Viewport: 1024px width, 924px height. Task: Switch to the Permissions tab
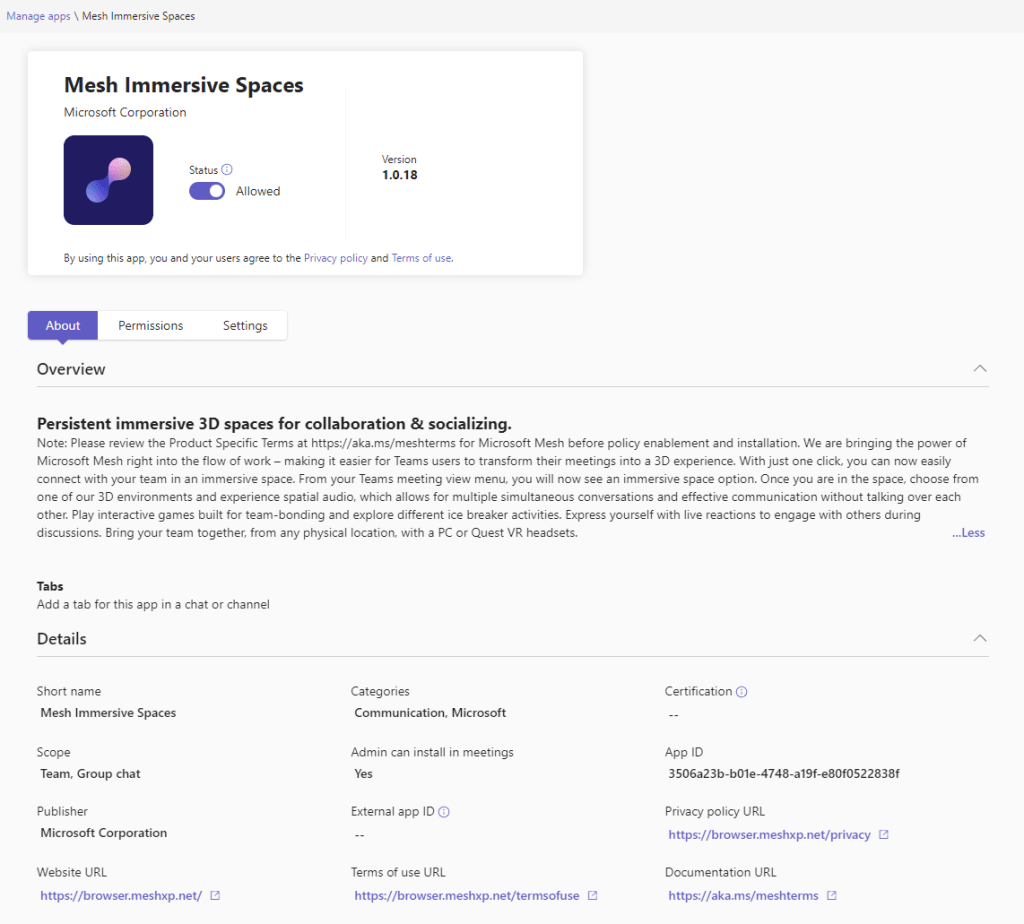(x=151, y=326)
